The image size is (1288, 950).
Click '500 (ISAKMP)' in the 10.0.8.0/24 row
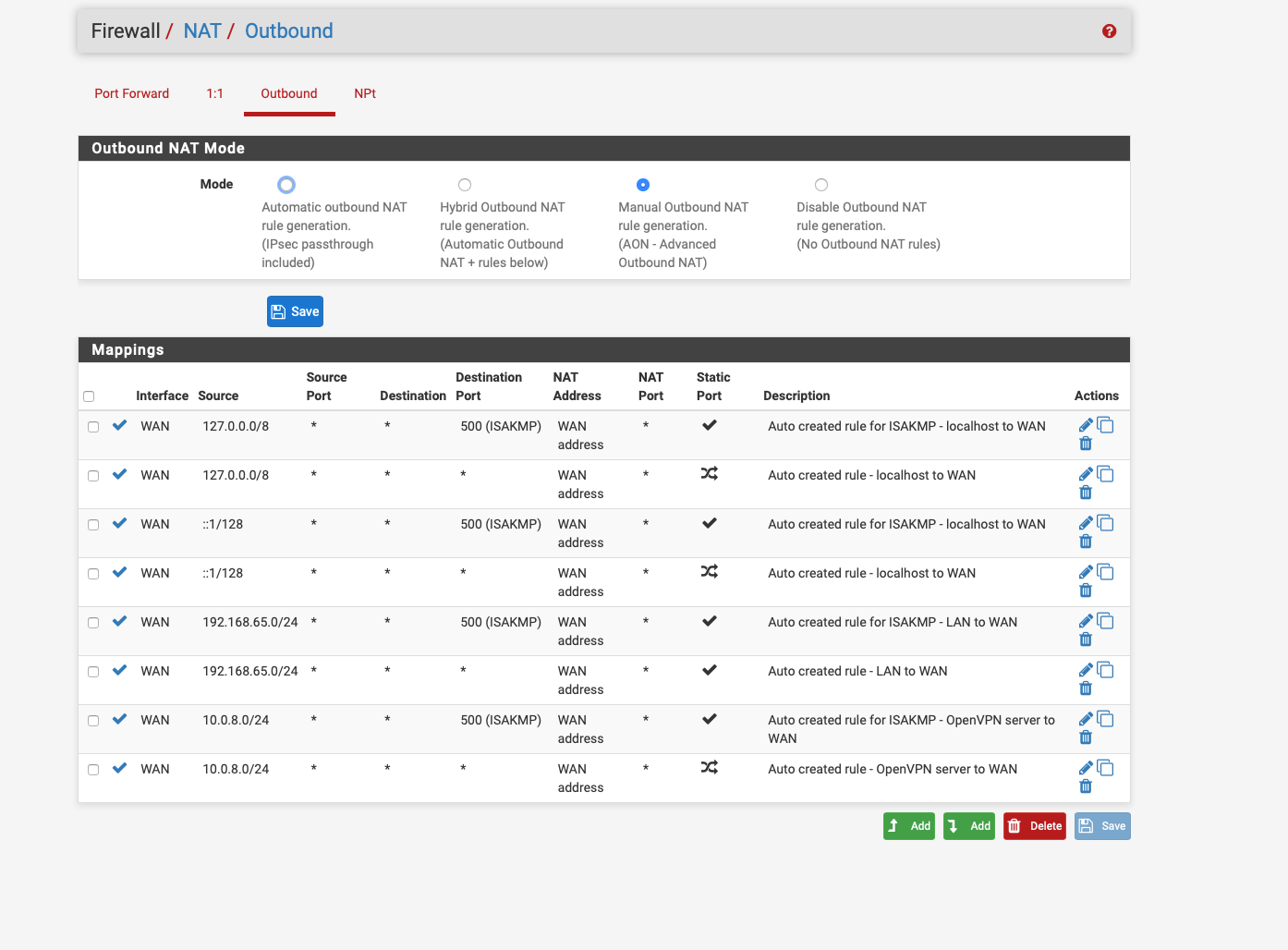point(501,720)
